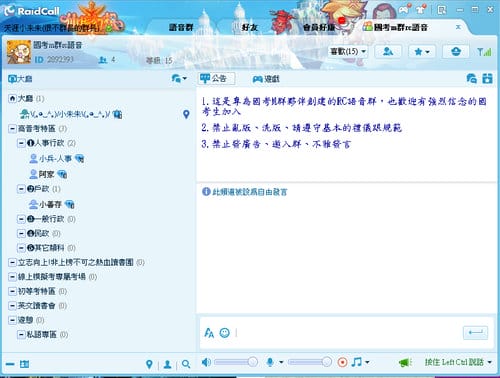Viewport: 500px width, 378px height.
Task: Mute the speaker icon
Action: (x=206, y=362)
